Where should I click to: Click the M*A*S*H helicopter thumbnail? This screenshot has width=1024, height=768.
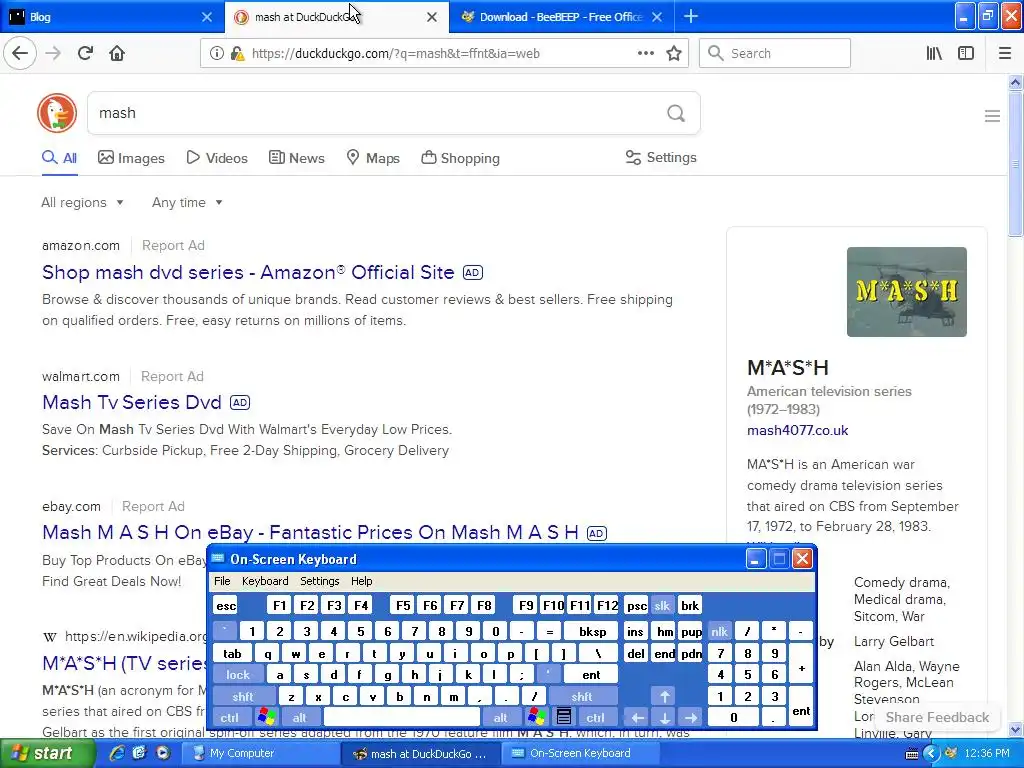(906, 292)
